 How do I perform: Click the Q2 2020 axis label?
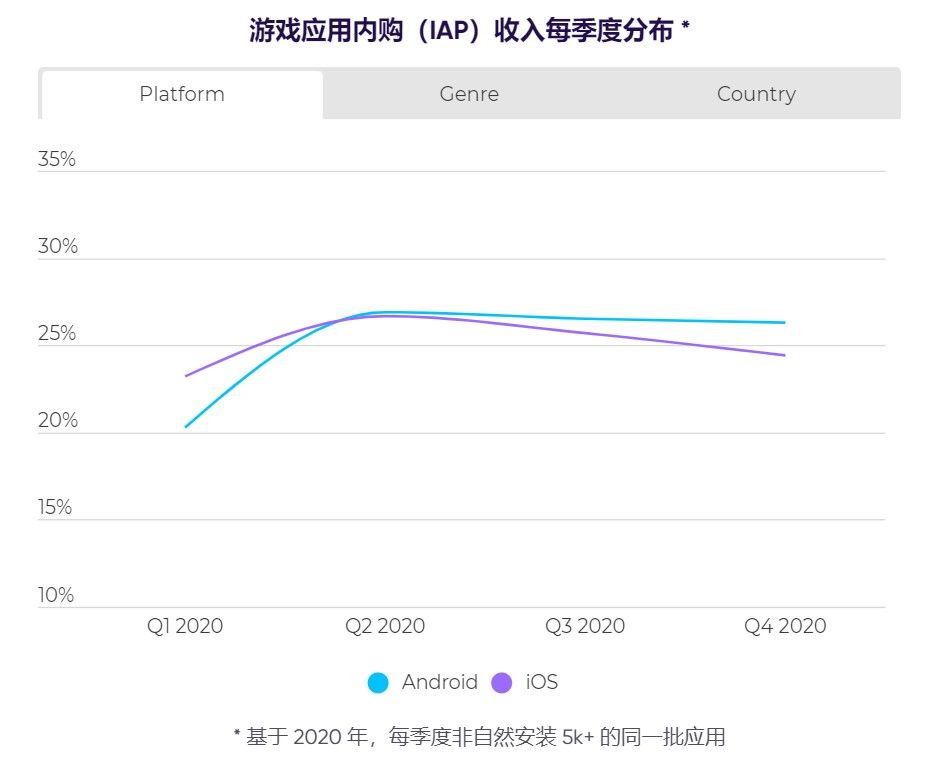click(x=385, y=626)
